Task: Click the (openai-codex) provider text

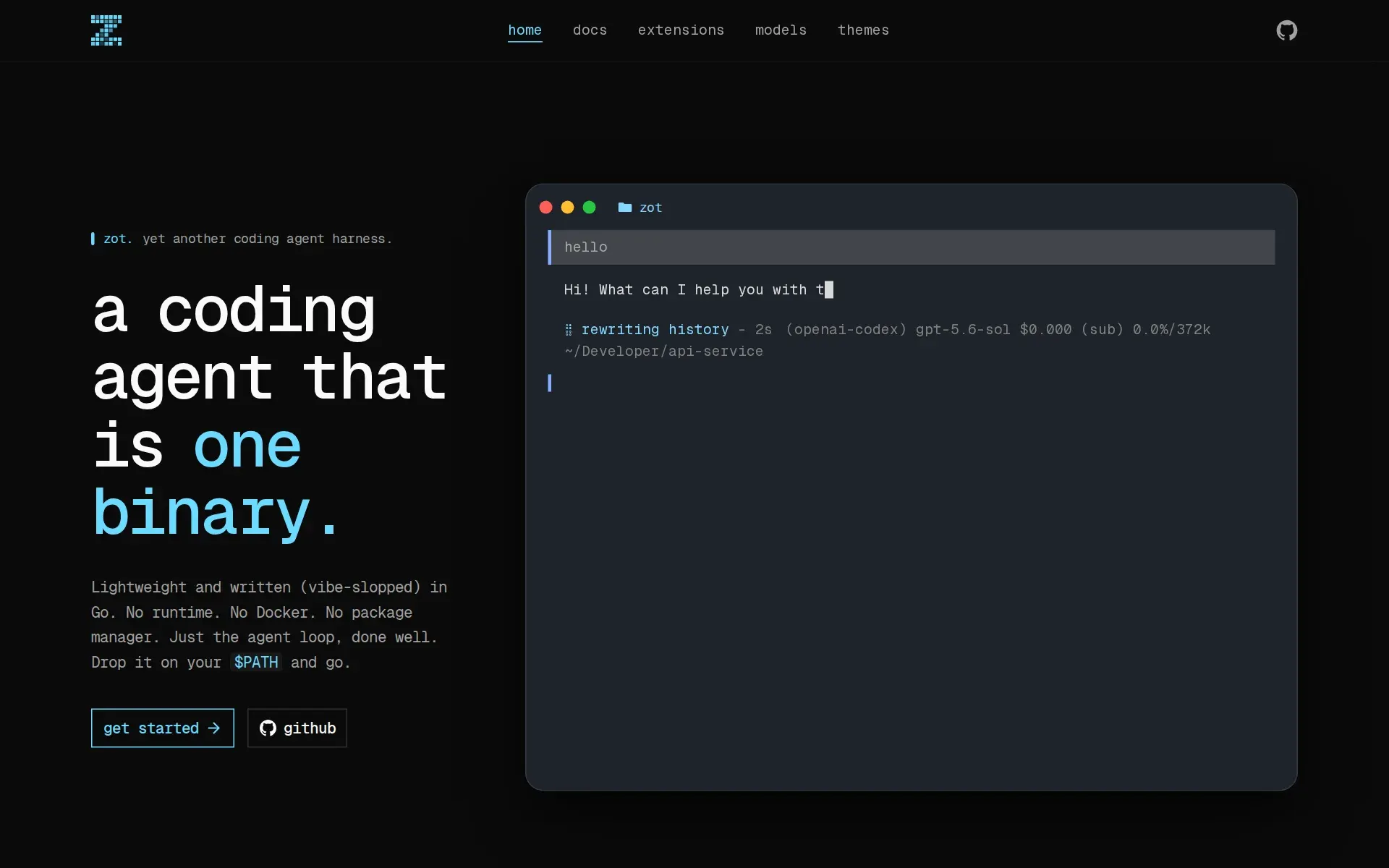Action: pos(846,330)
